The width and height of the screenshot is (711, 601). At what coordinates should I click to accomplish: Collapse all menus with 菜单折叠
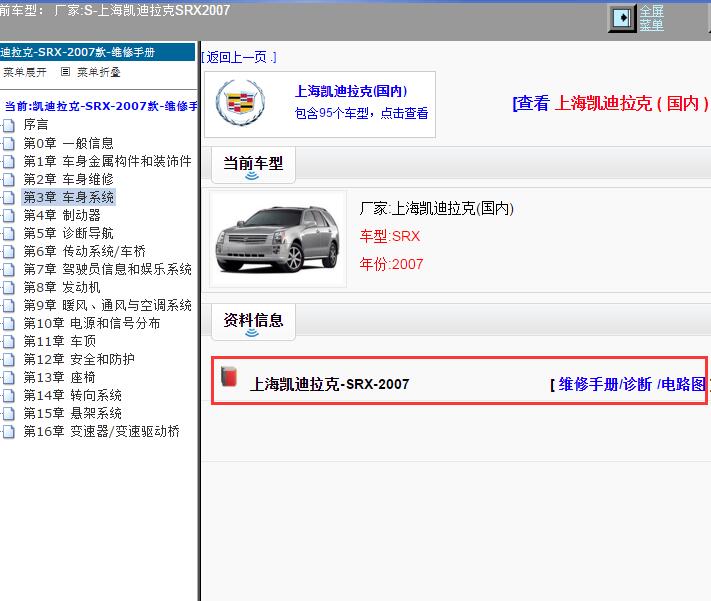98,72
